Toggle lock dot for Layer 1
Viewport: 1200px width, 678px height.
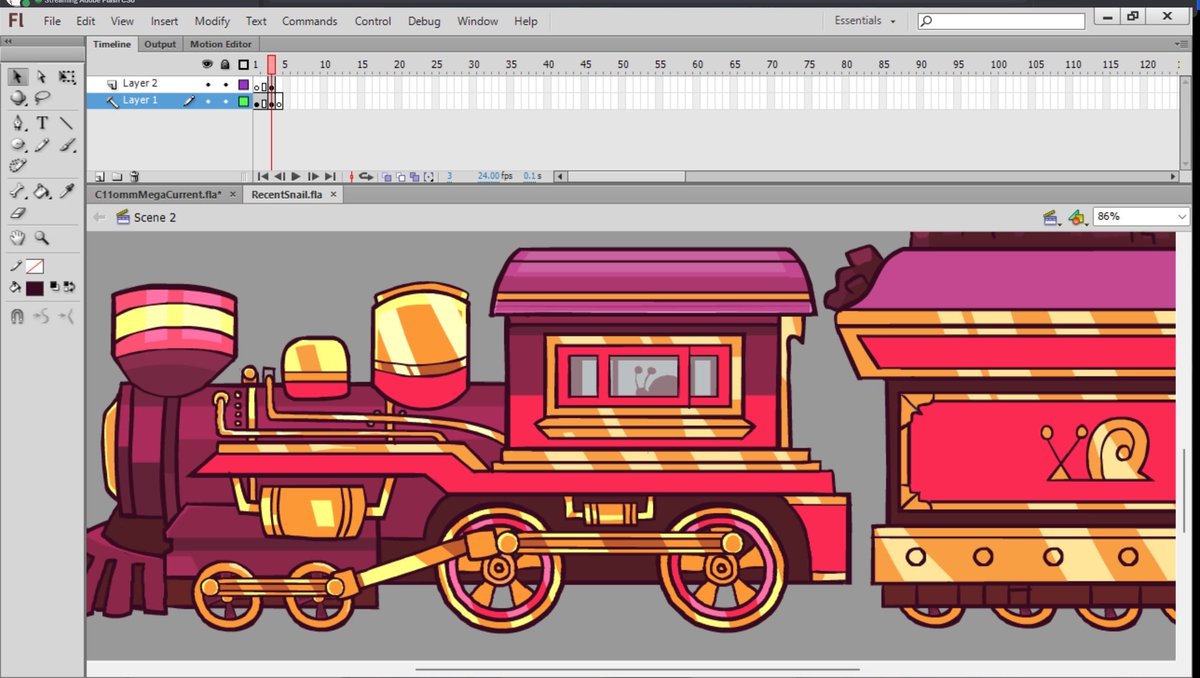pos(226,101)
